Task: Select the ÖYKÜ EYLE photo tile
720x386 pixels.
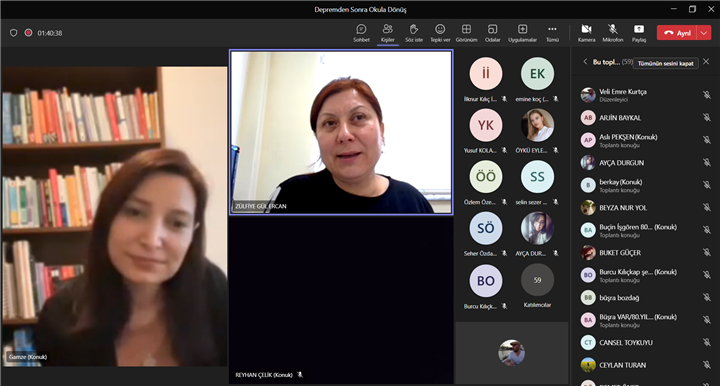Action: [537, 125]
